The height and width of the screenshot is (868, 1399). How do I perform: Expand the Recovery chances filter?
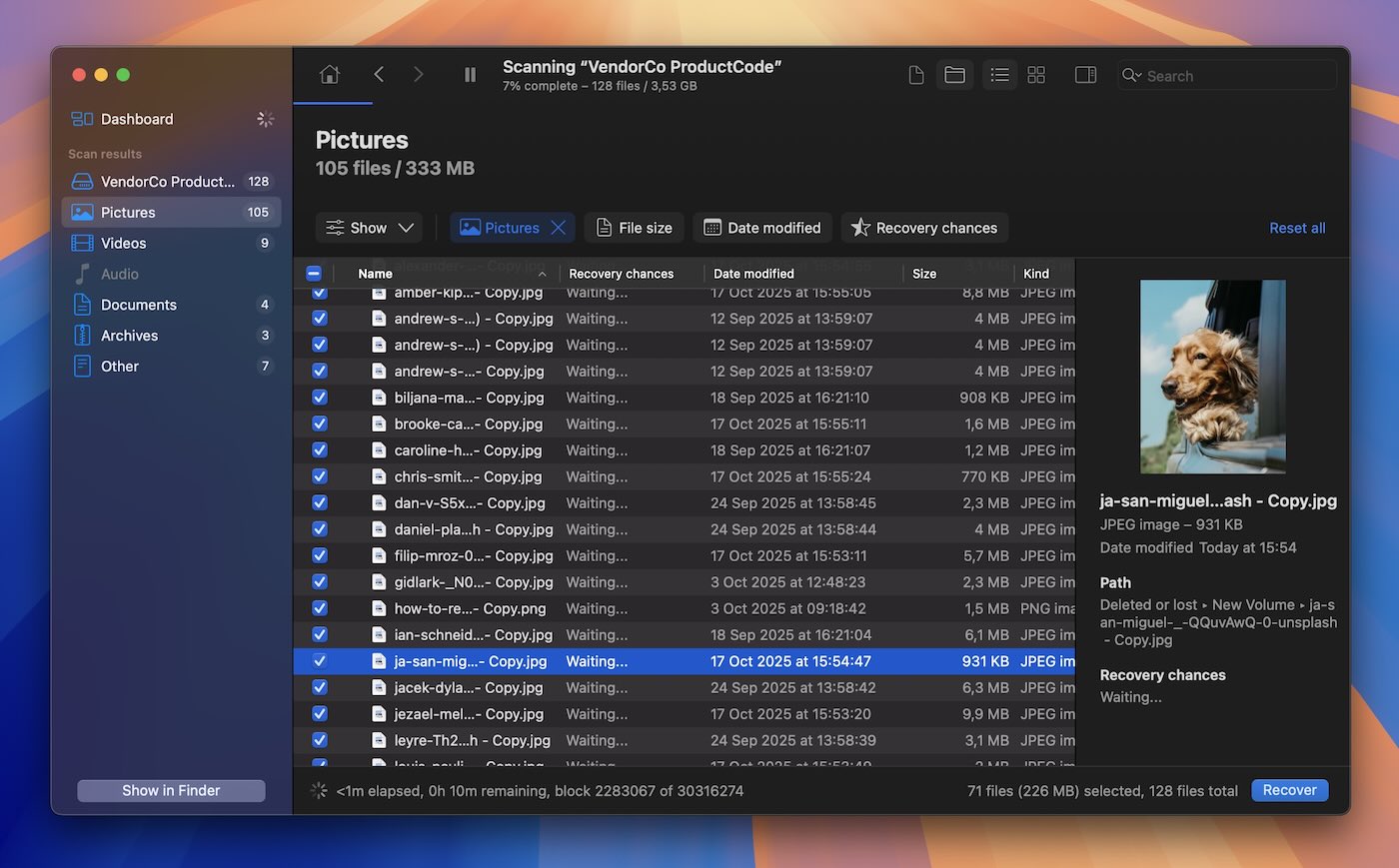(x=924, y=228)
